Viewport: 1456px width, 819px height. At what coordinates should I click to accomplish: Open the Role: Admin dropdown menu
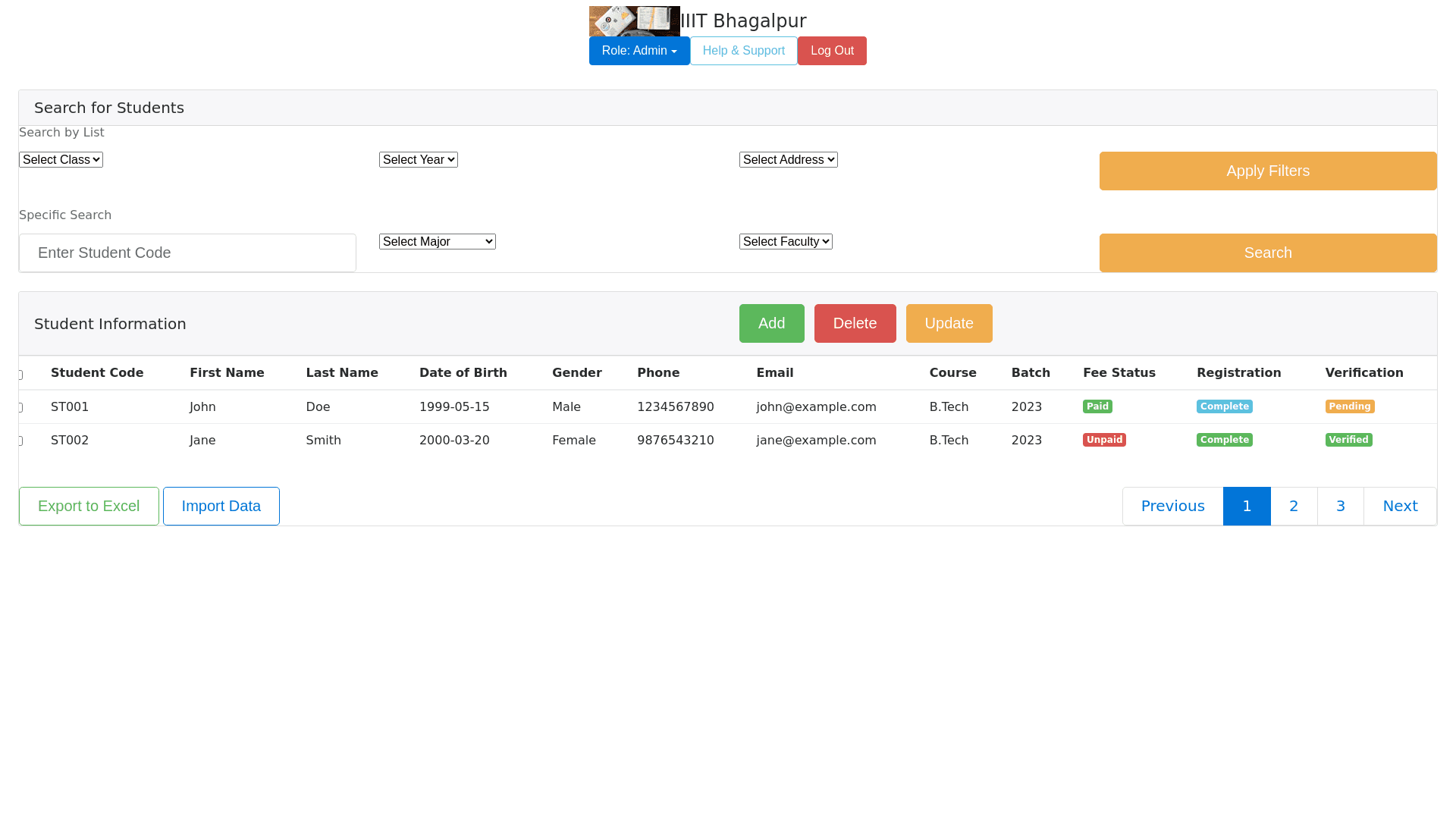[x=639, y=51]
